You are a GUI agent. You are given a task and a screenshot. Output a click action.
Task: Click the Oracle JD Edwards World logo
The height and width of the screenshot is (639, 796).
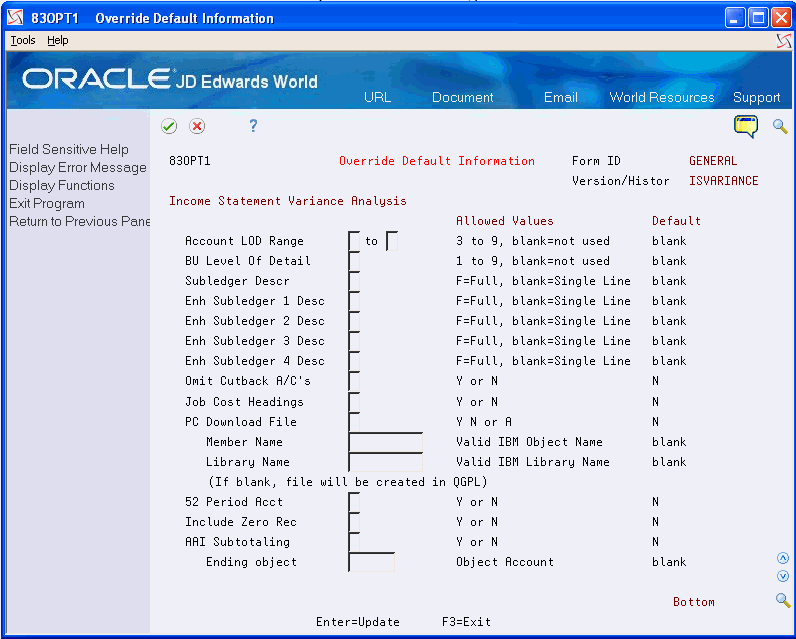(x=170, y=79)
